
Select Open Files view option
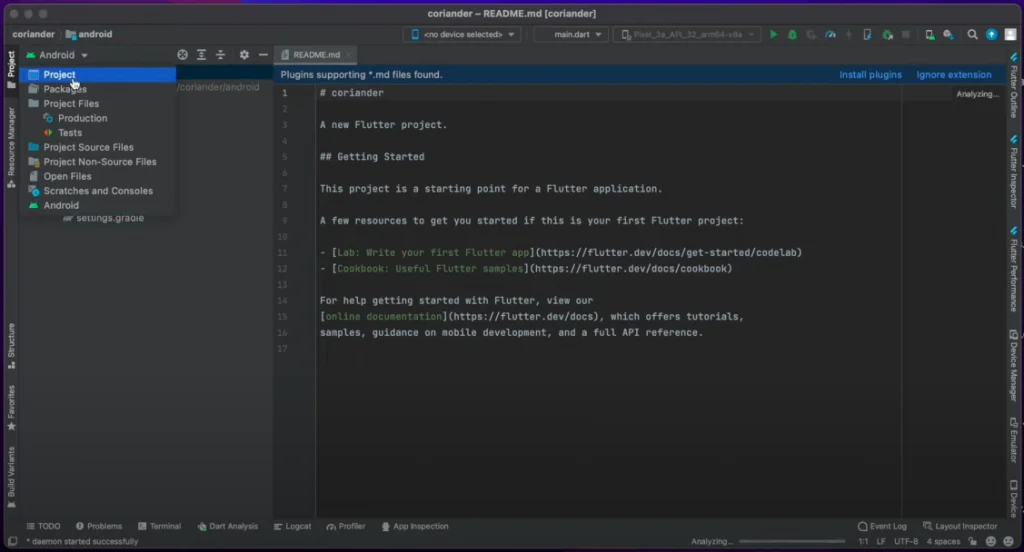(98, 176)
